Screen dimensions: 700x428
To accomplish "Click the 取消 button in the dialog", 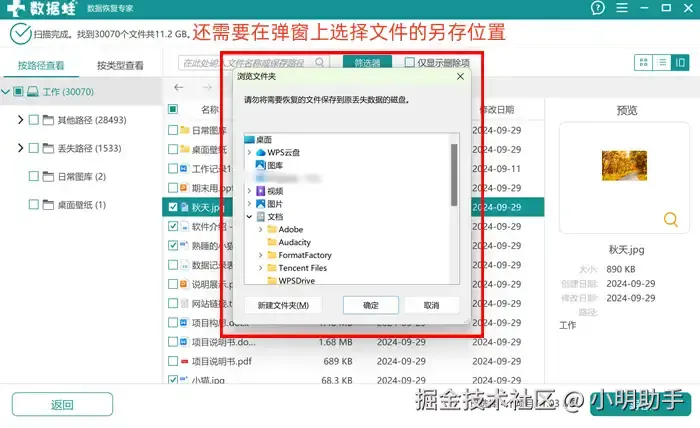I will click(x=432, y=305).
